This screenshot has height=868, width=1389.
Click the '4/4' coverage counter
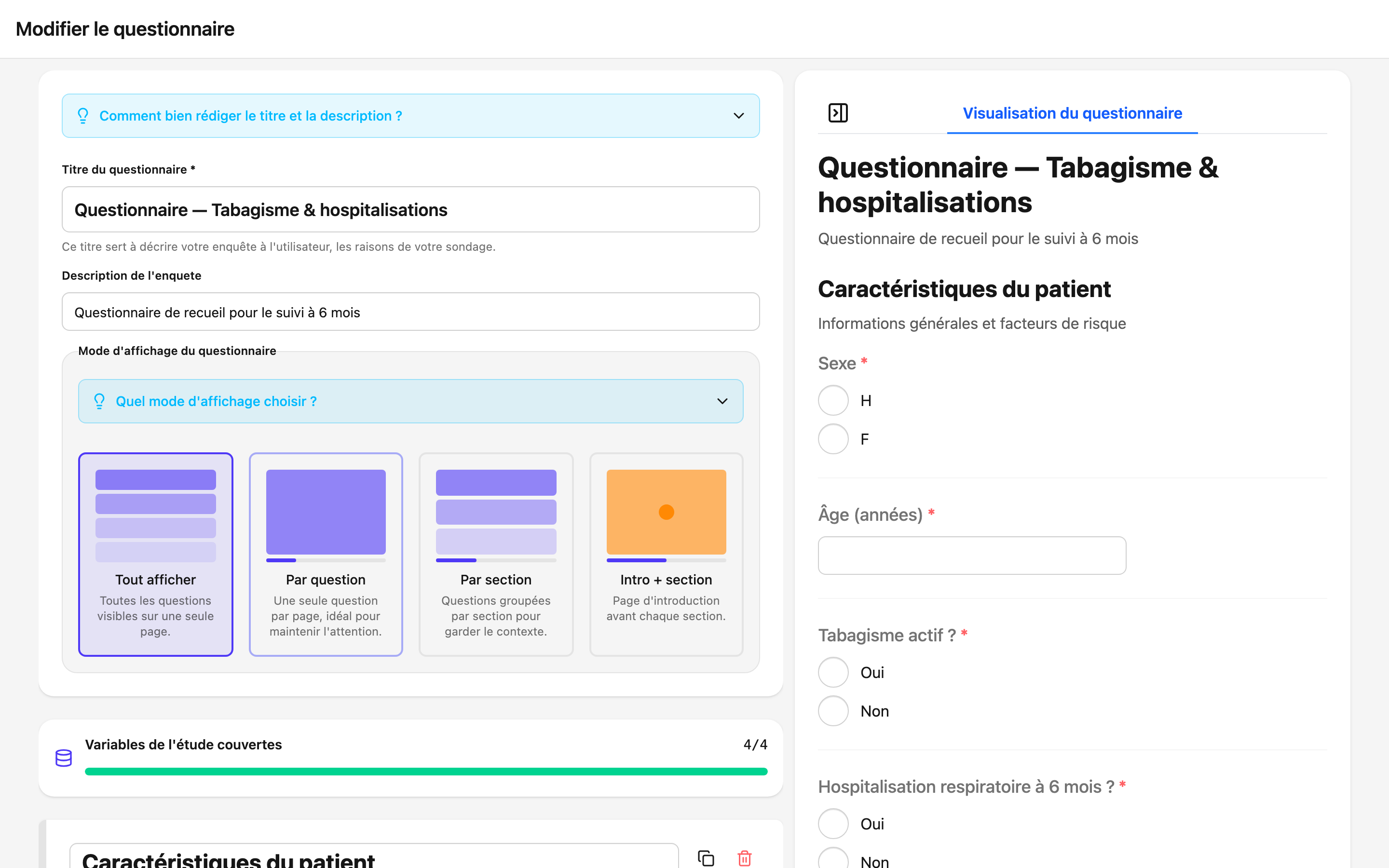point(755,745)
